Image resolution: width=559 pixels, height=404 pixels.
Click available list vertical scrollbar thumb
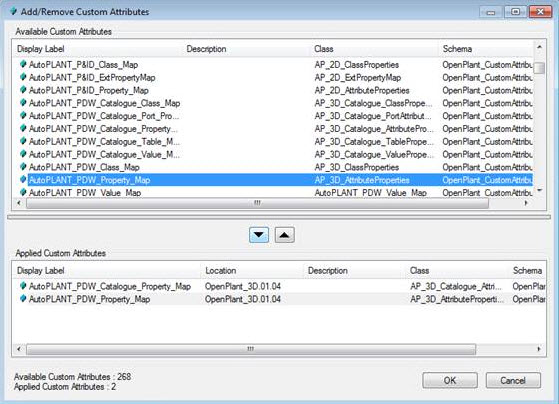coord(540,68)
